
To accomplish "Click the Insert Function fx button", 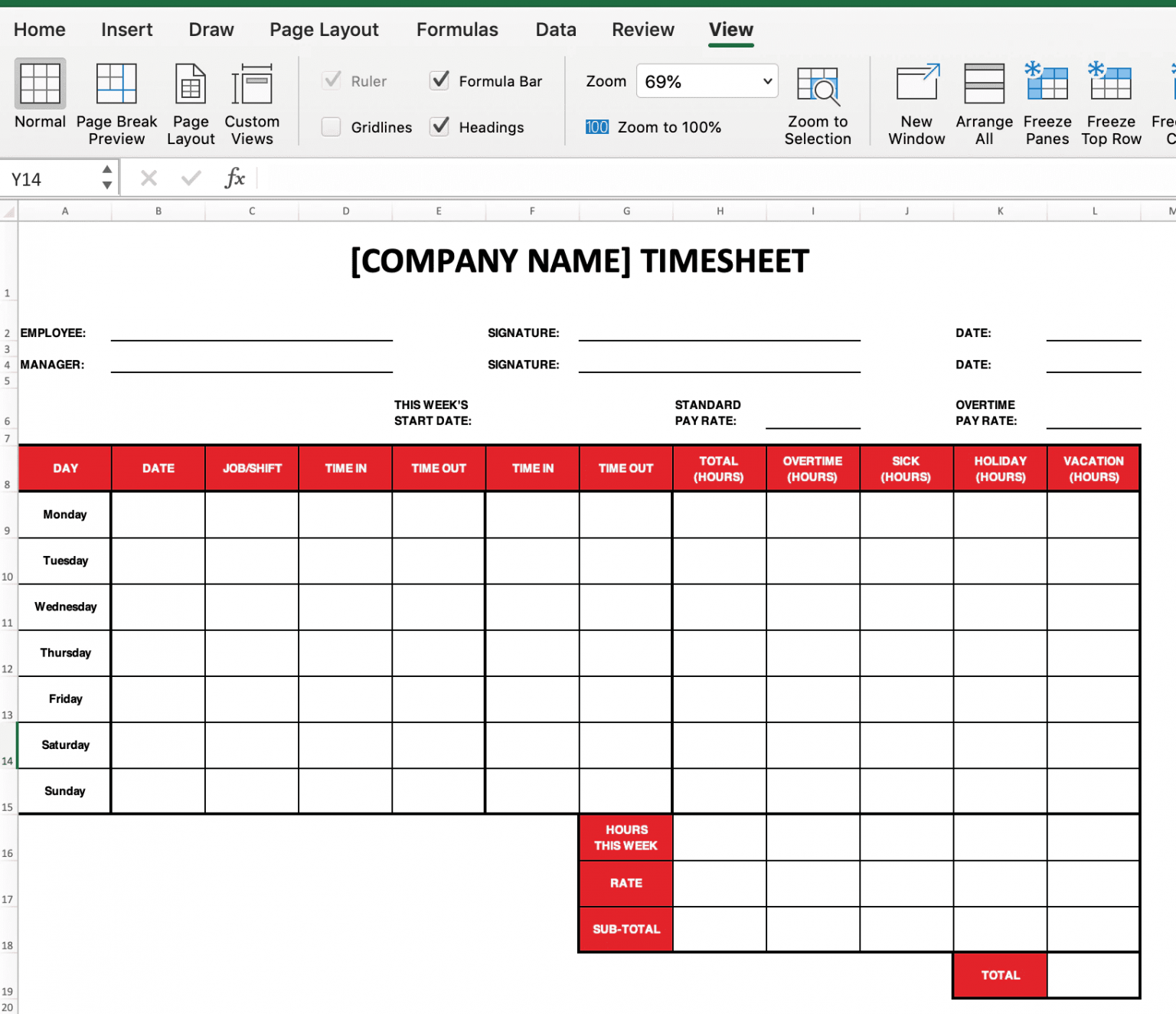I will pyautogui.click(x=235, y=178).
